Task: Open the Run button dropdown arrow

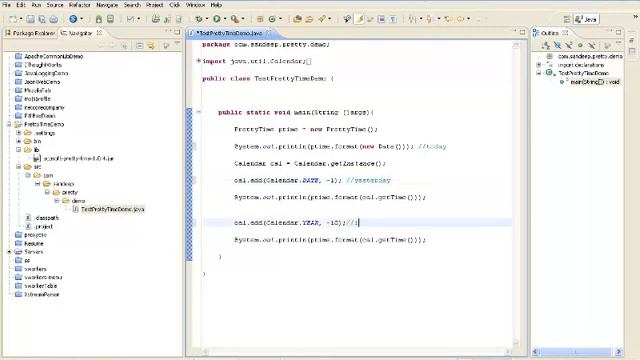Action: (225, 19)
